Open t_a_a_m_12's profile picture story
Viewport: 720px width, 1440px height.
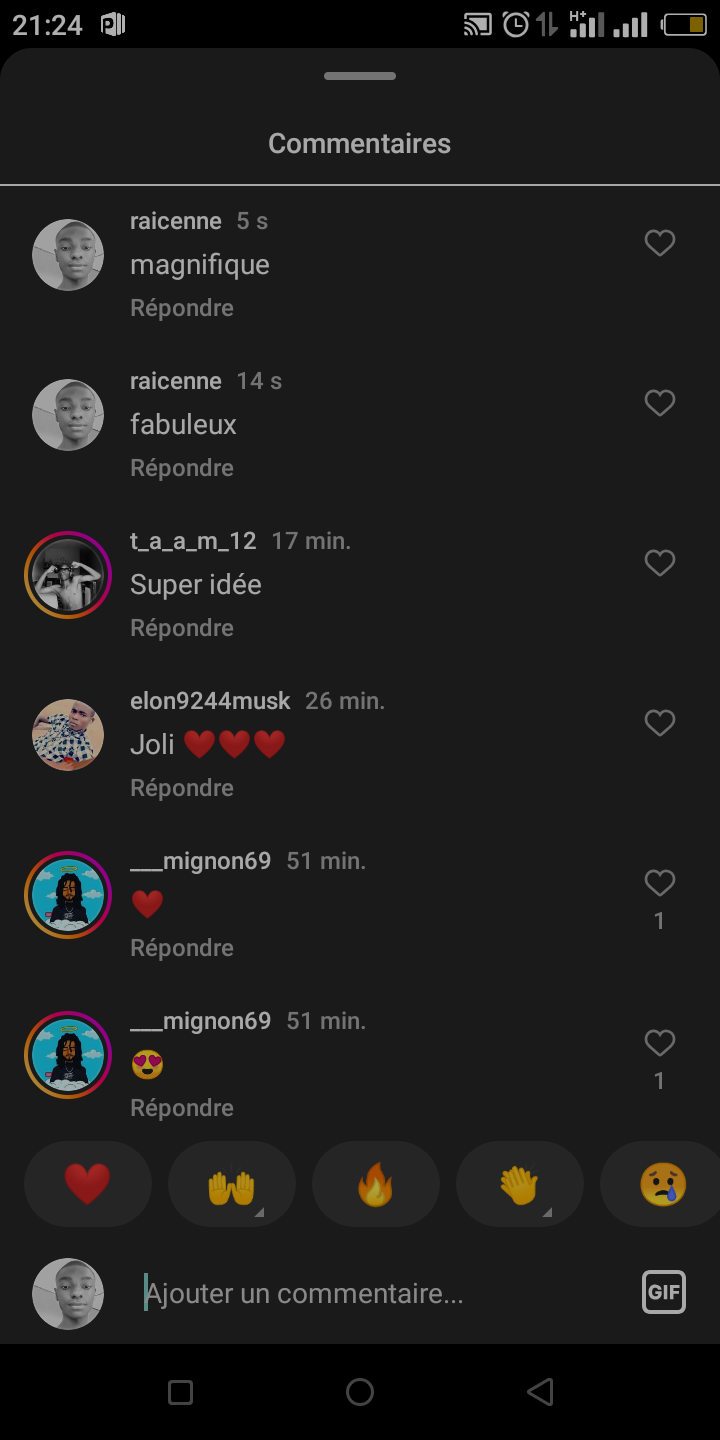[x=68, y=575]
